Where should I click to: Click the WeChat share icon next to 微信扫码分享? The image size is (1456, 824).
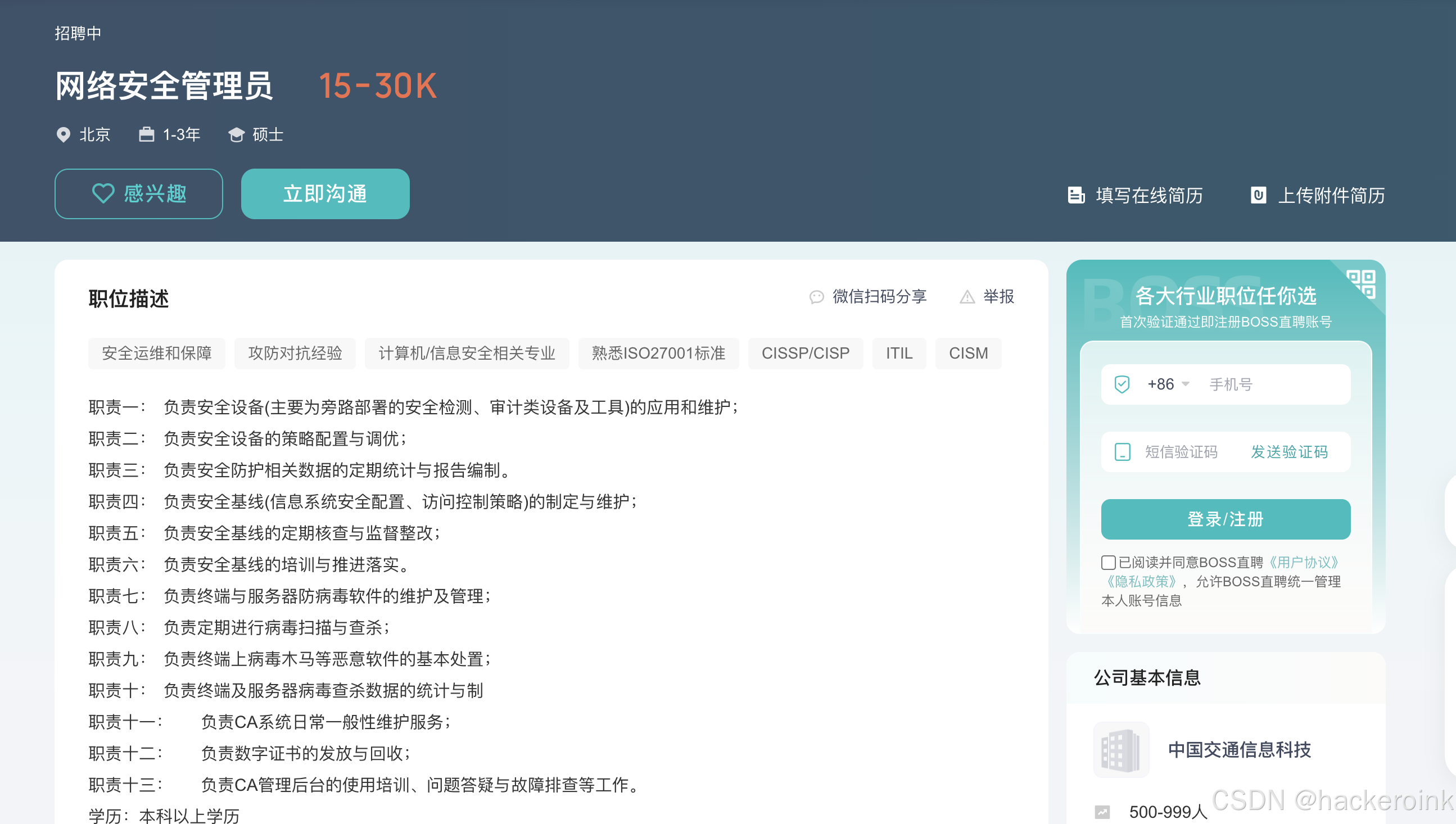(x=816, y=297)
